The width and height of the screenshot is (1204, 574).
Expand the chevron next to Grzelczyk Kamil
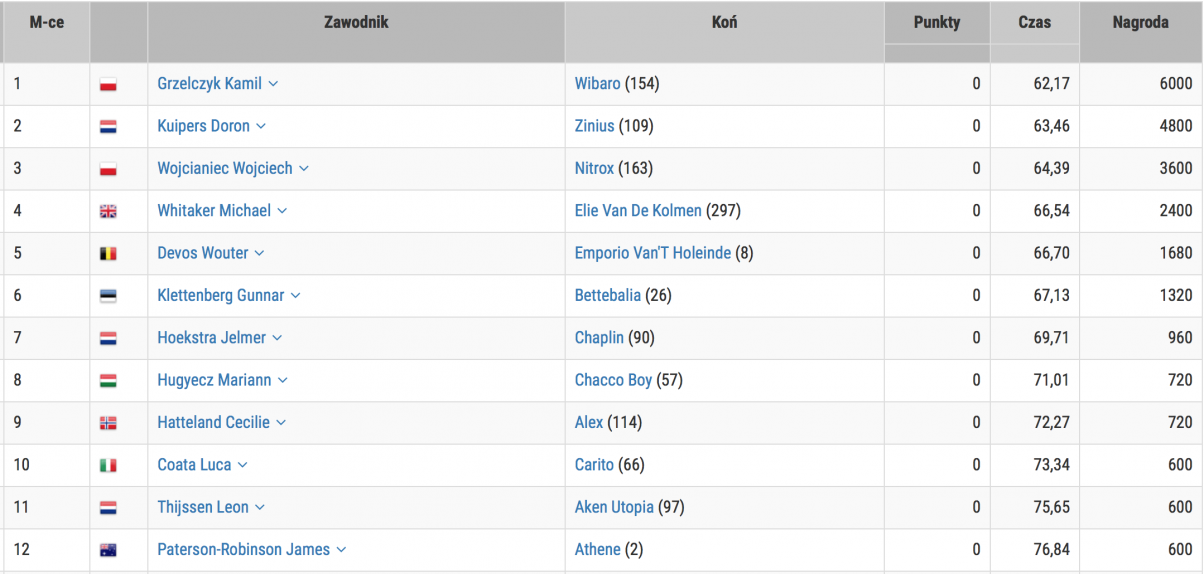tap(273, 84)
